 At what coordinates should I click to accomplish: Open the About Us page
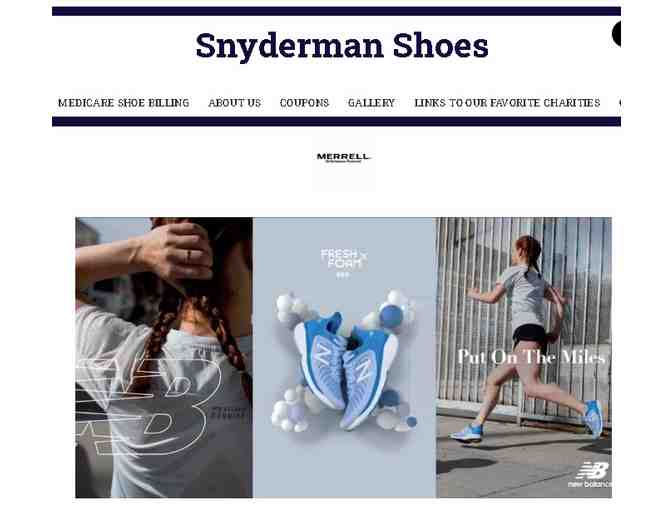[x=234, y=103]
